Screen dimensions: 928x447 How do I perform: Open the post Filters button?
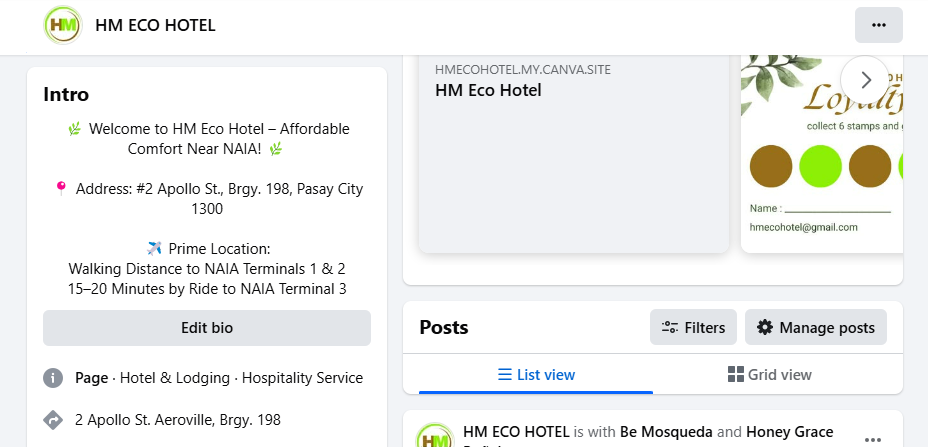pyautogui.click(x=694, y=327)
